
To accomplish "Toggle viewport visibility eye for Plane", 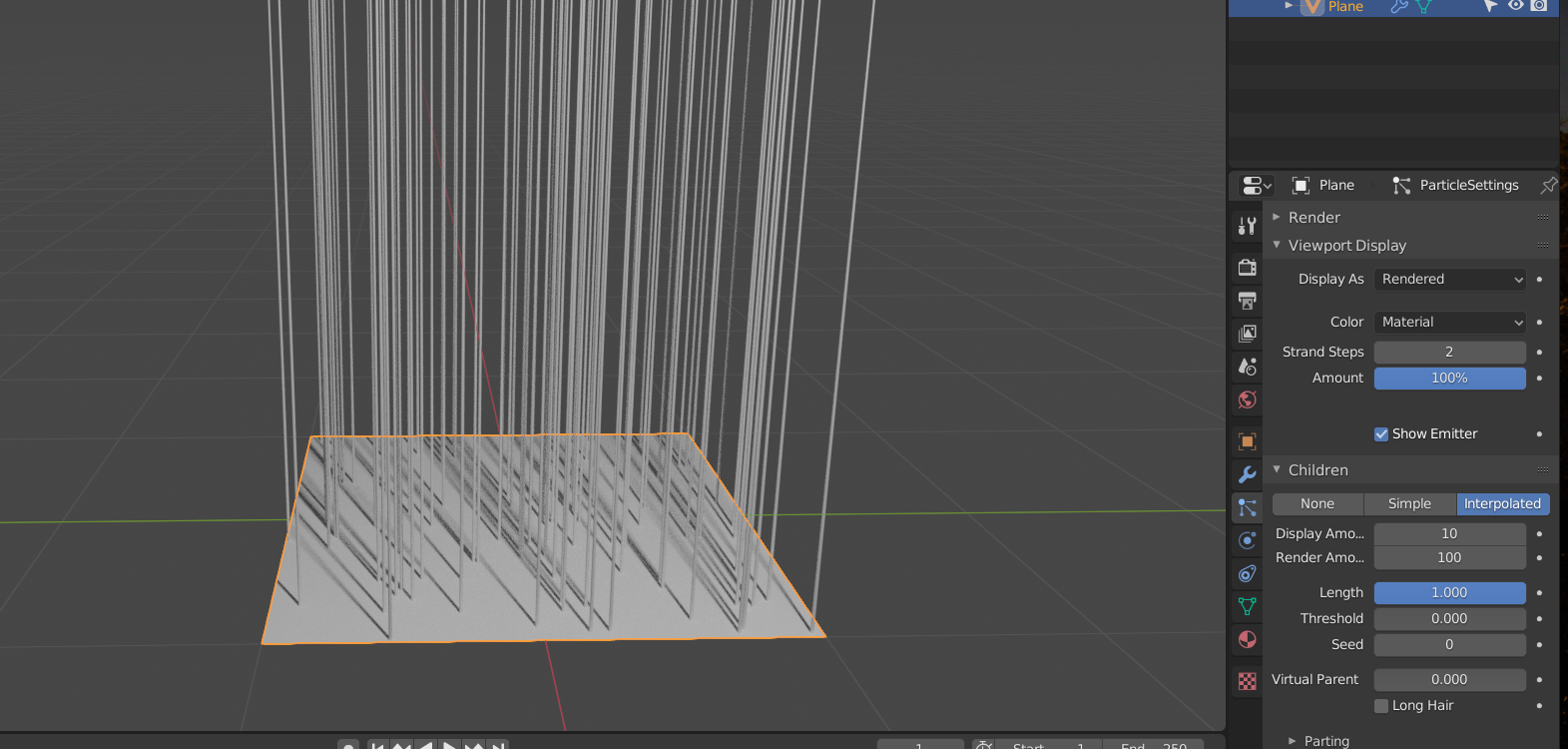I will click(x=1515, y=6).
